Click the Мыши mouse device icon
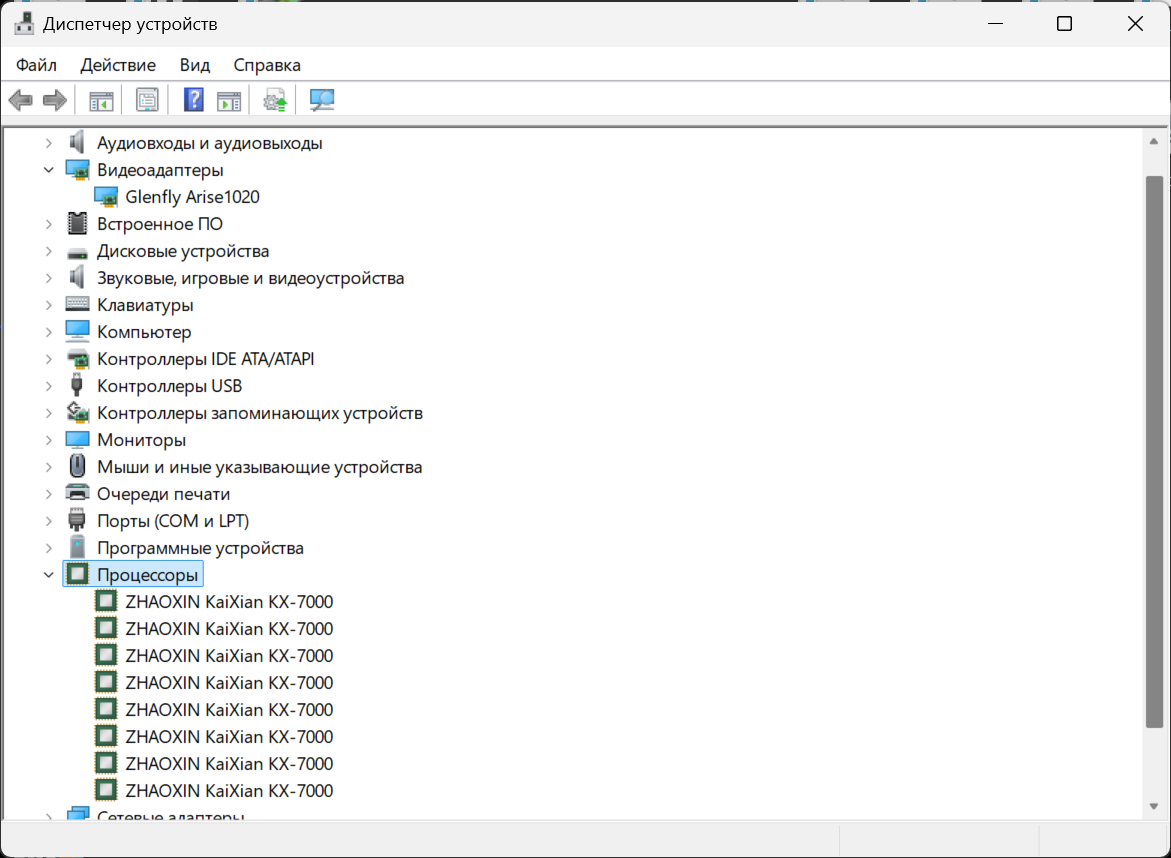 tap(77, 467)
